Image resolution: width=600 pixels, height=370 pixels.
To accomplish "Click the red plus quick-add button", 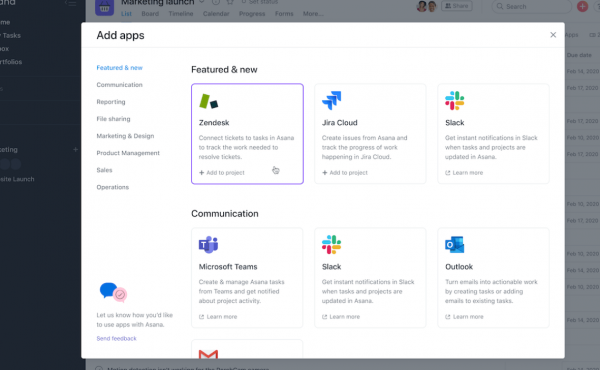I will coord(582,7).
